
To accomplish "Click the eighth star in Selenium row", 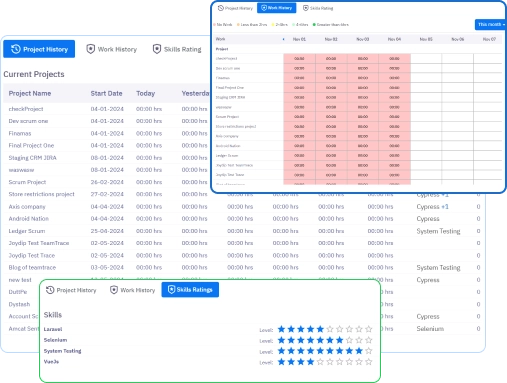I will [x=349, y=340].
